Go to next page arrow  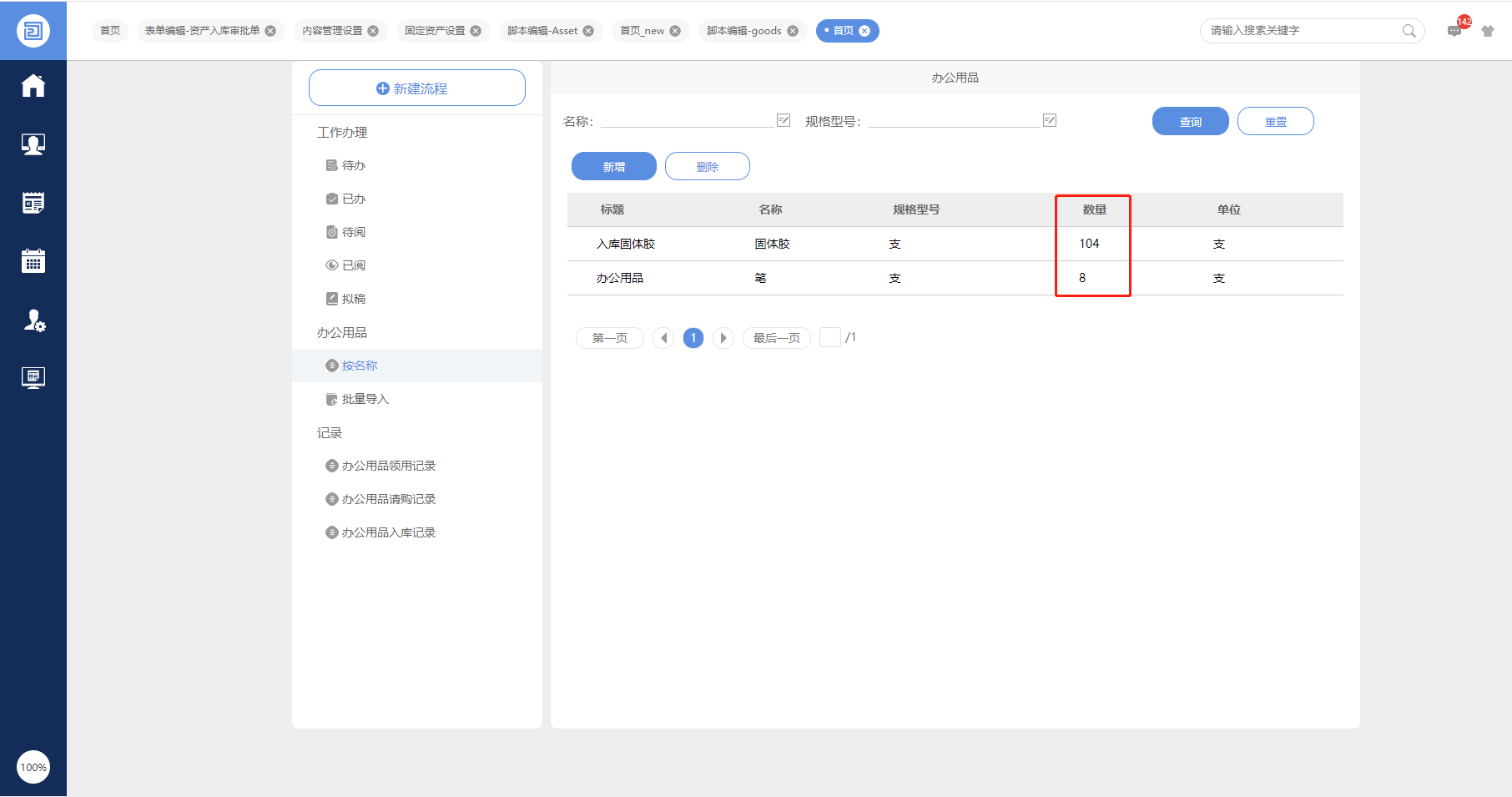[723, 338]
